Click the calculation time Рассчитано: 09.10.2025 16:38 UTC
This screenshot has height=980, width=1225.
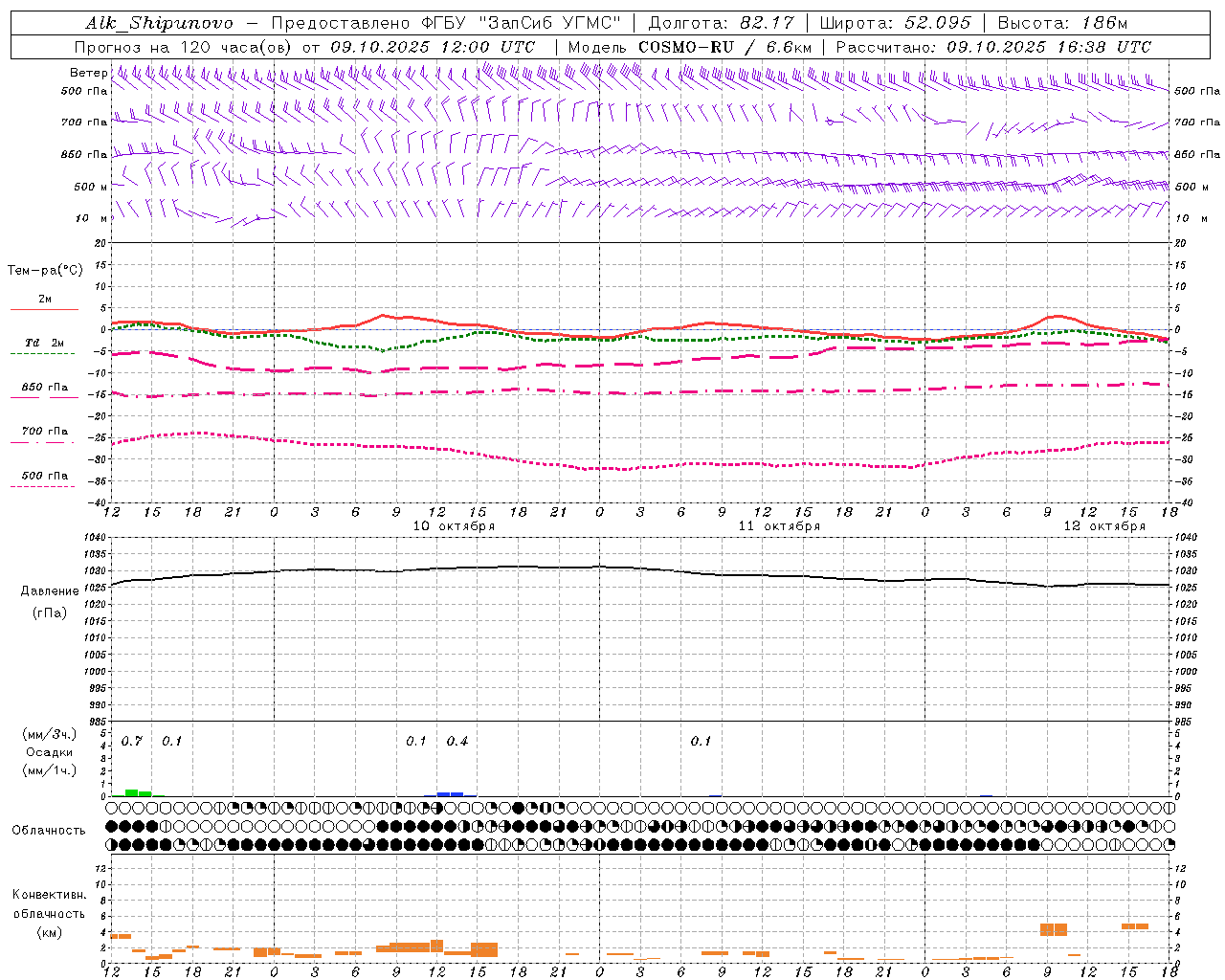993,47
